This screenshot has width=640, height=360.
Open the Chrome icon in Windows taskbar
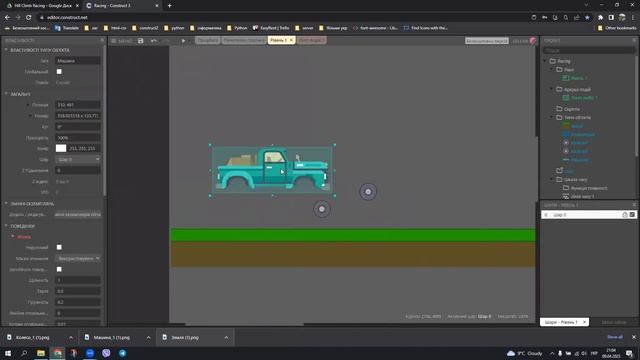tap(57, 353)
